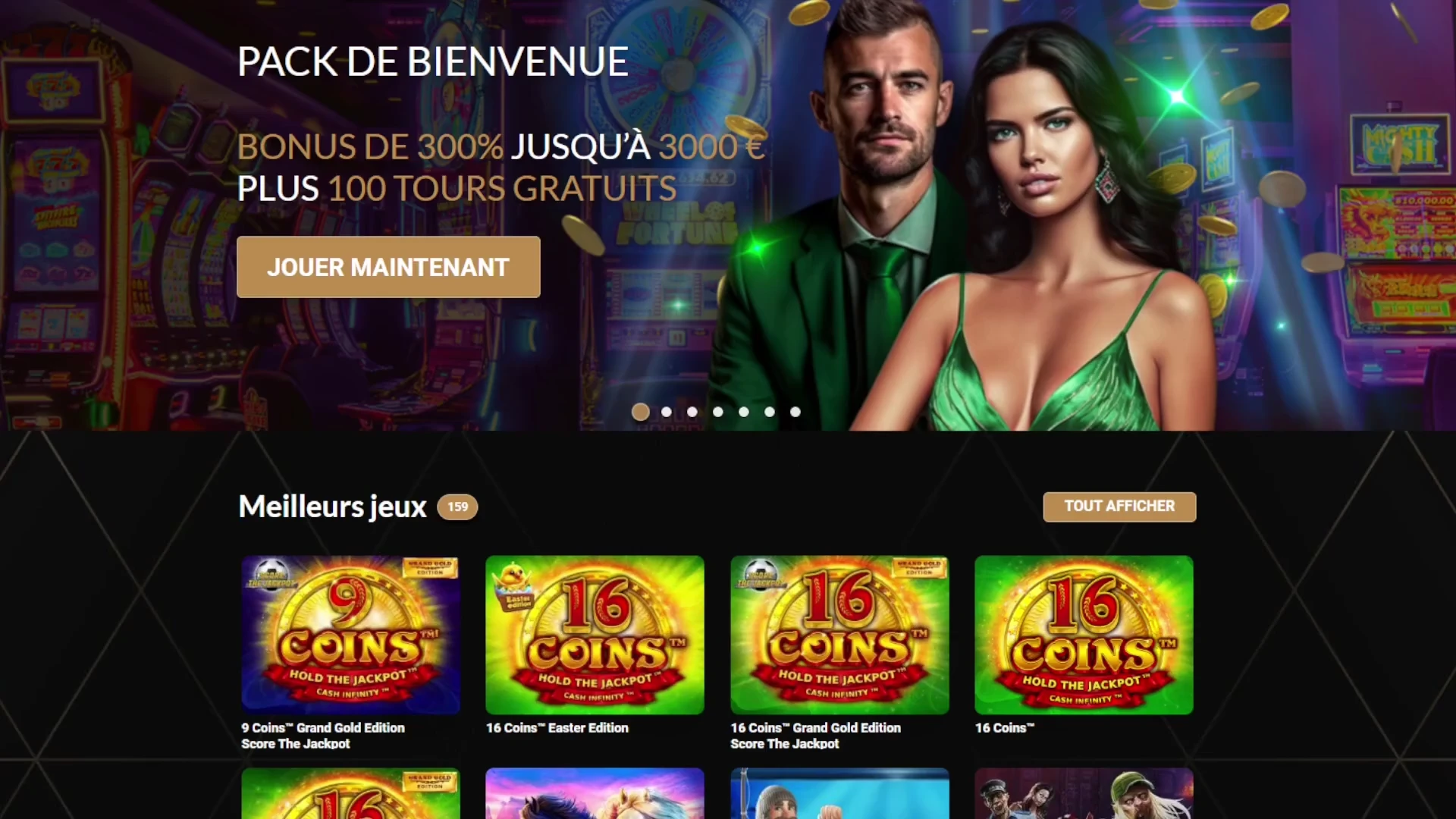This screenshot has height=819, width=1456.
Task: Click the TOUT AFFICHER button
Action: pyautogui.click(x=1119, y=507)
